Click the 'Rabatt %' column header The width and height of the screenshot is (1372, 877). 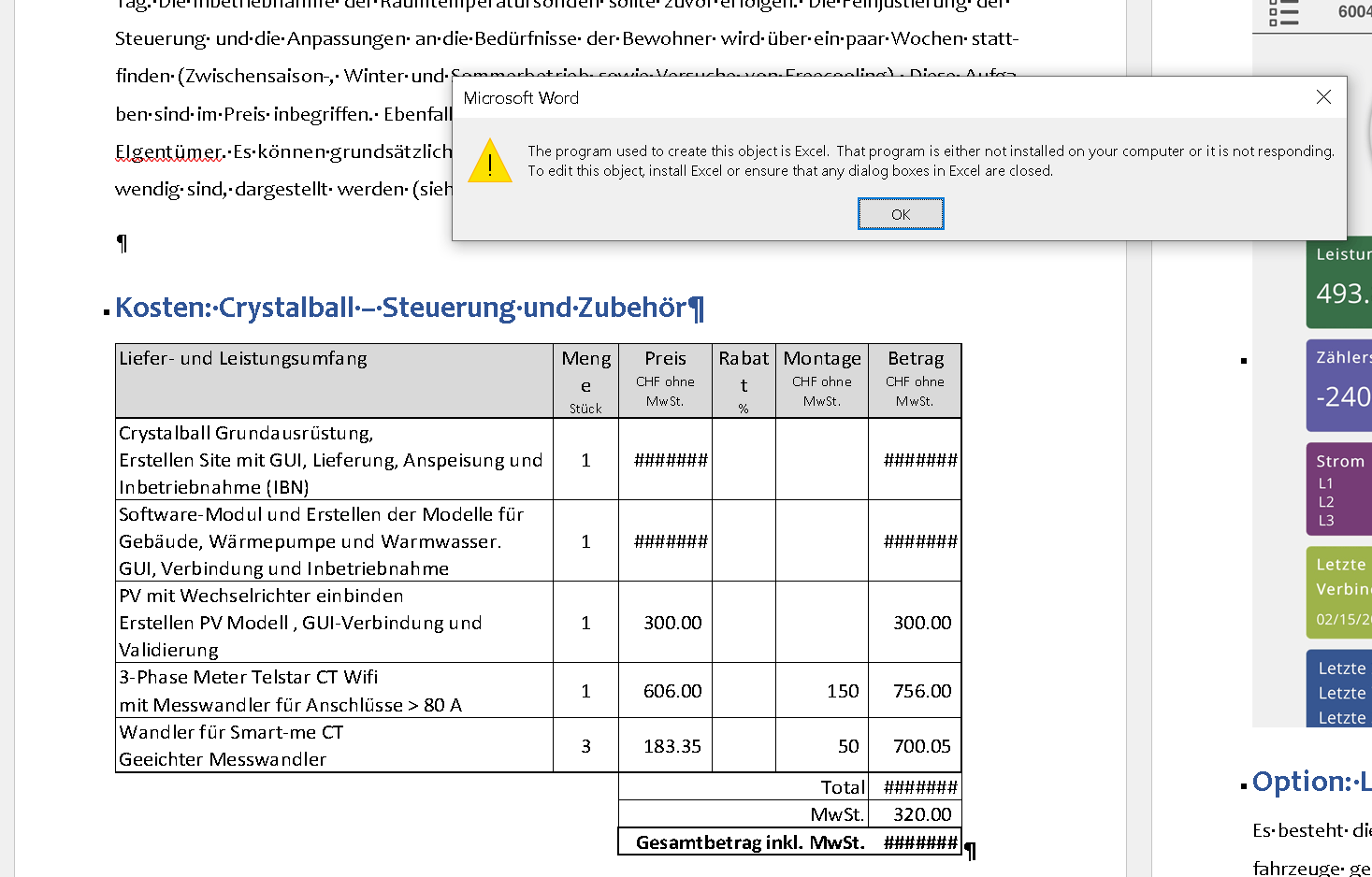coord(744,381)
